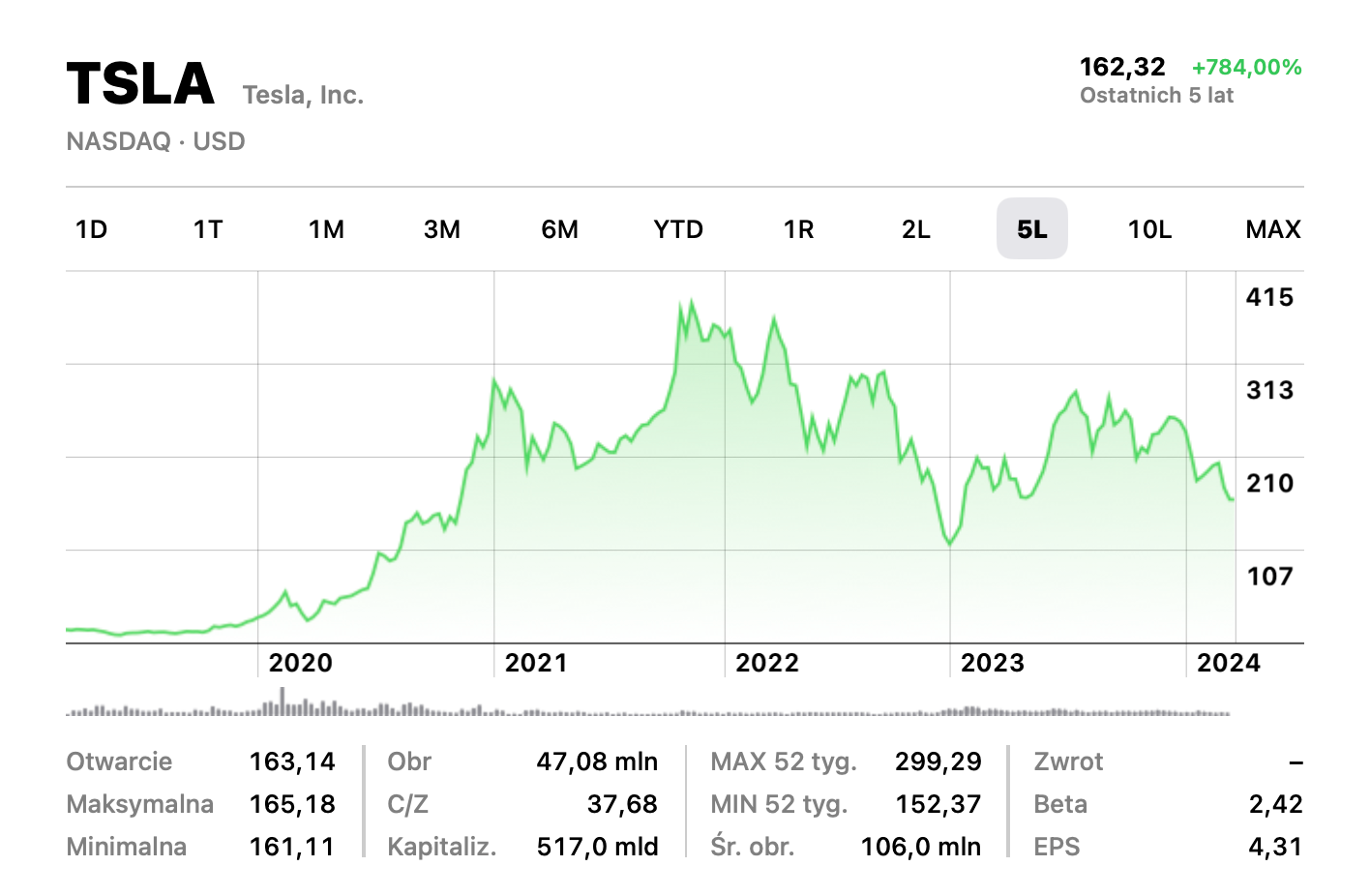Click the 2021 year marker
The image size is (1370, 896).
536,663
